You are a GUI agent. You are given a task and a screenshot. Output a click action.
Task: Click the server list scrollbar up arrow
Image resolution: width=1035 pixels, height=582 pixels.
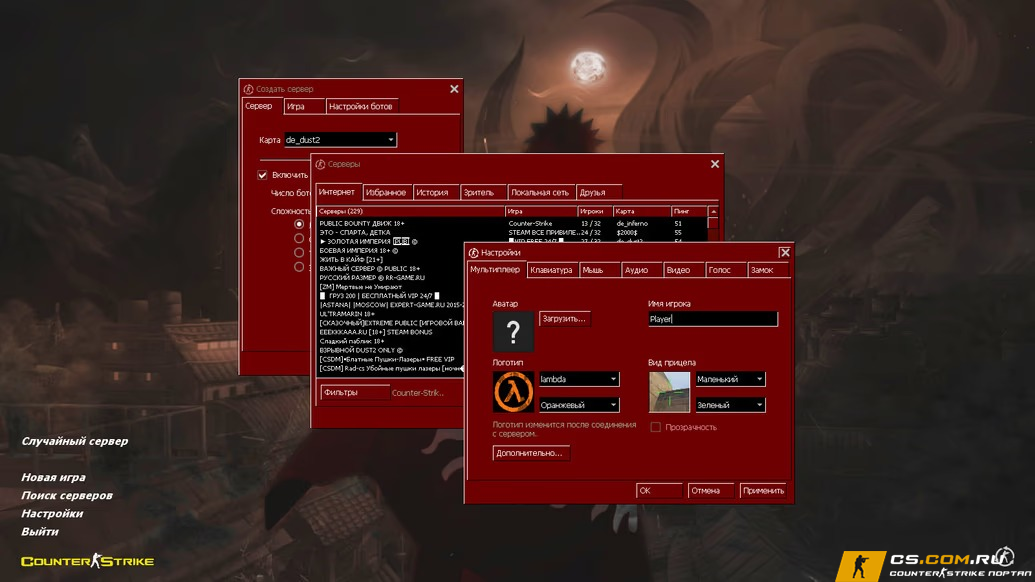tap(713, 211)
